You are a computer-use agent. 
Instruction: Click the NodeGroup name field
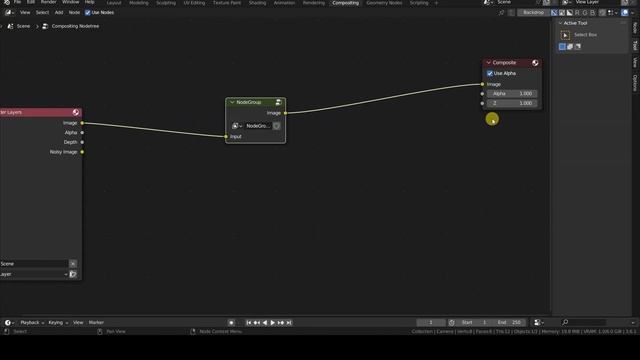[258, 126]
